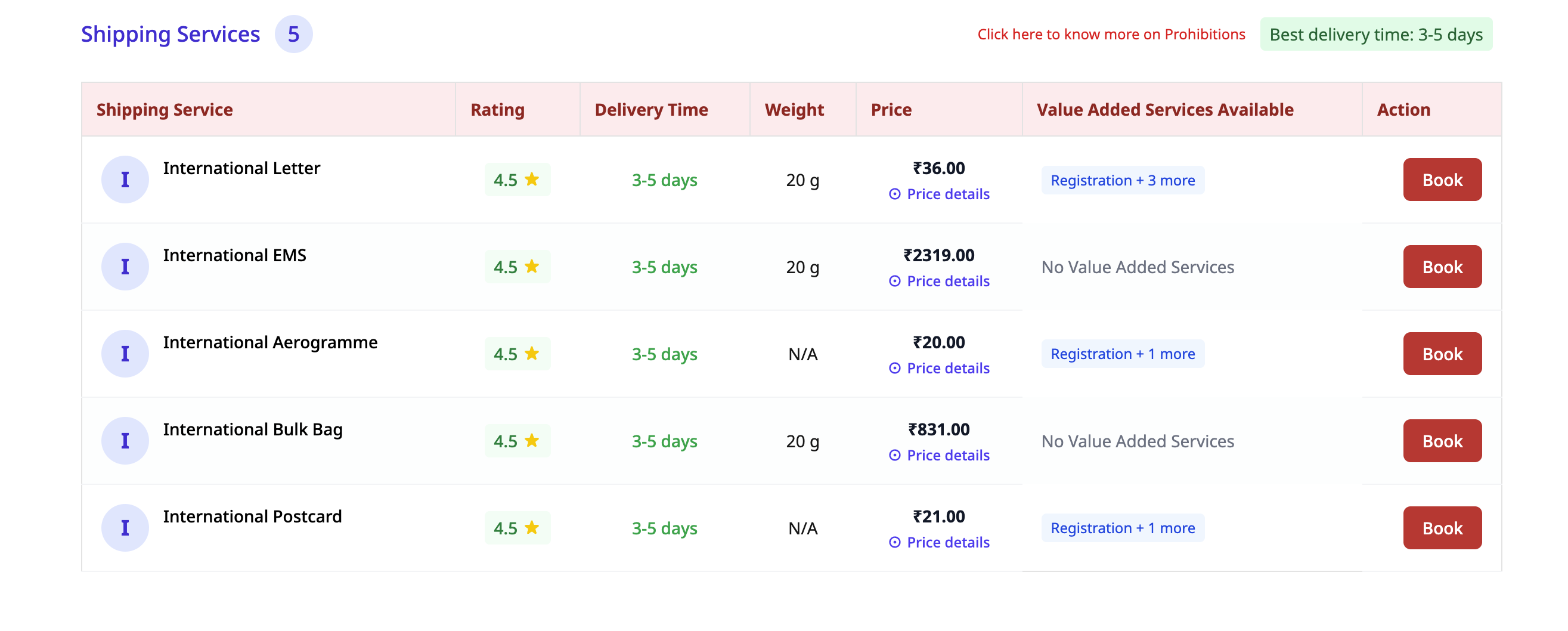Image resolution: width=1568 pixels, height=631 pixels.
Task: Click the International EMS service icon
Action: coord(125,267)
